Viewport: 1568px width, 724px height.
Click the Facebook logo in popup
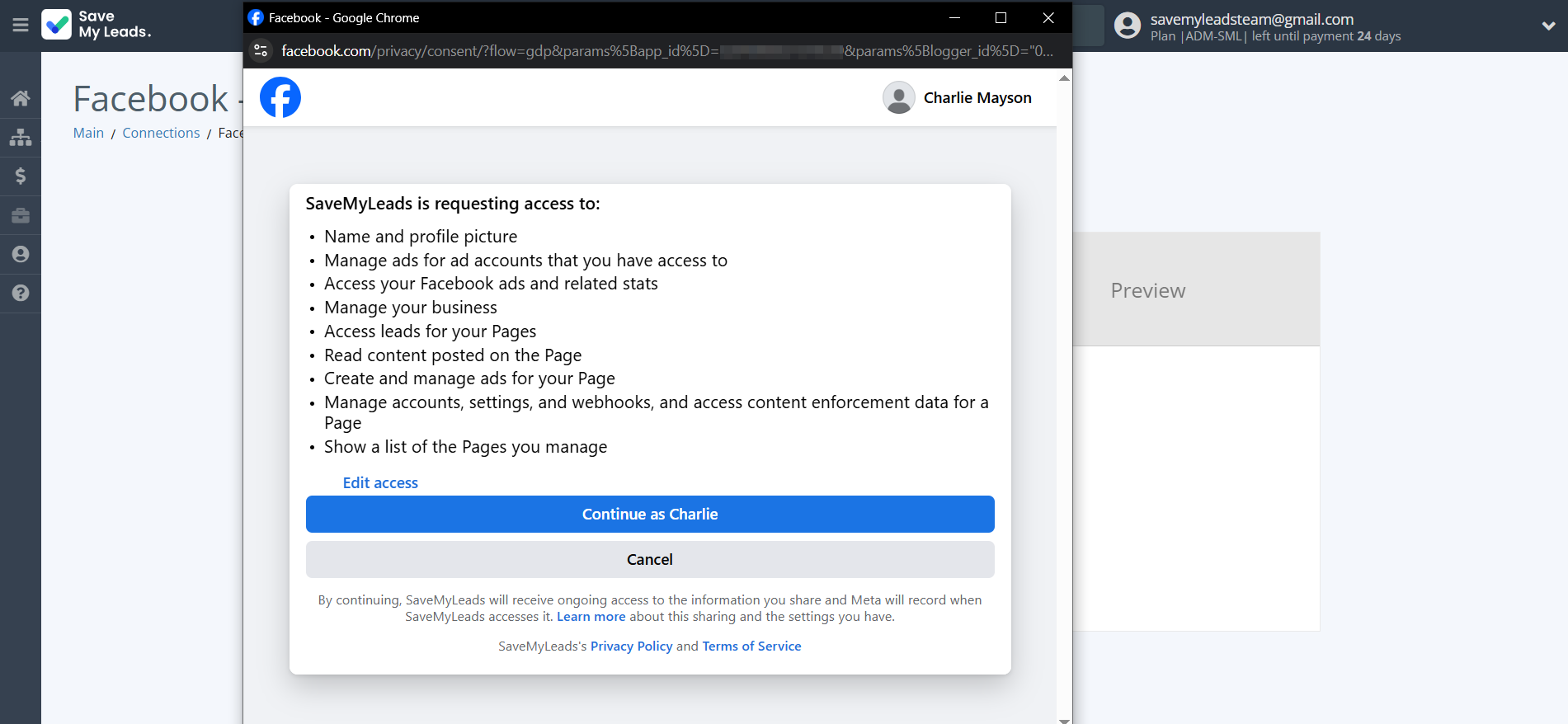280,97
